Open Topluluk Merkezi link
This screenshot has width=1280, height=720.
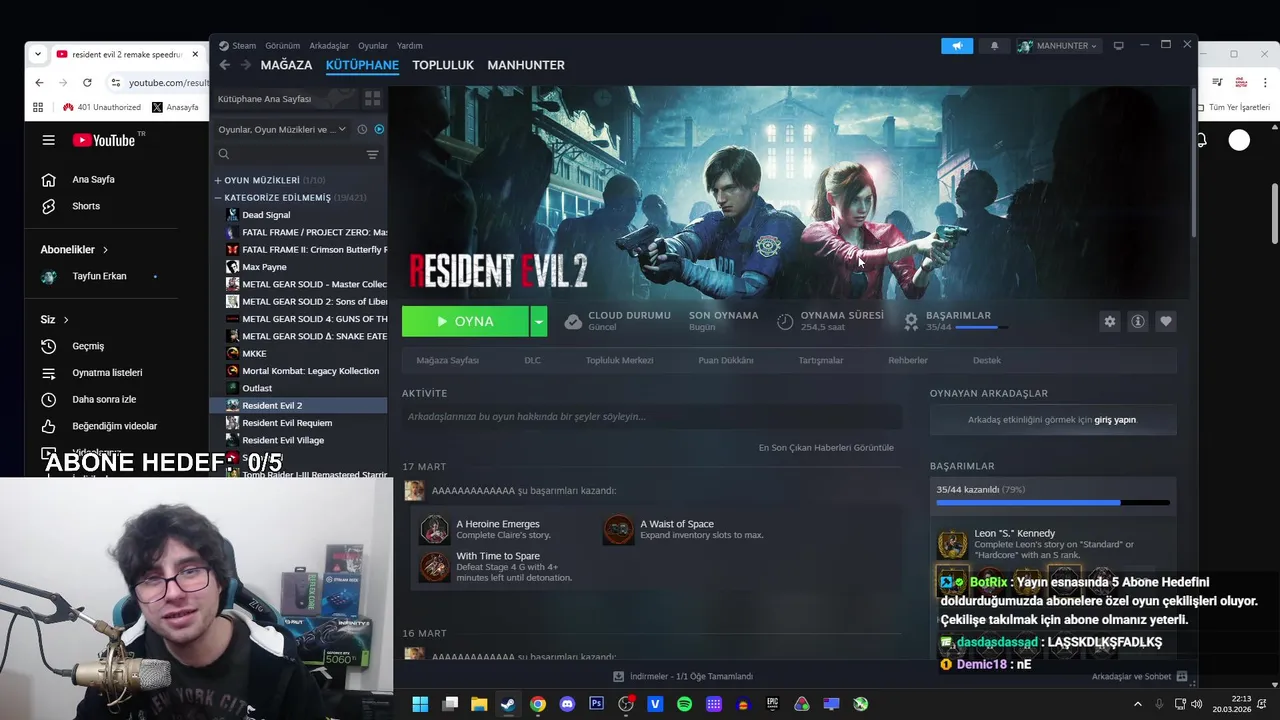pos(619,360)
